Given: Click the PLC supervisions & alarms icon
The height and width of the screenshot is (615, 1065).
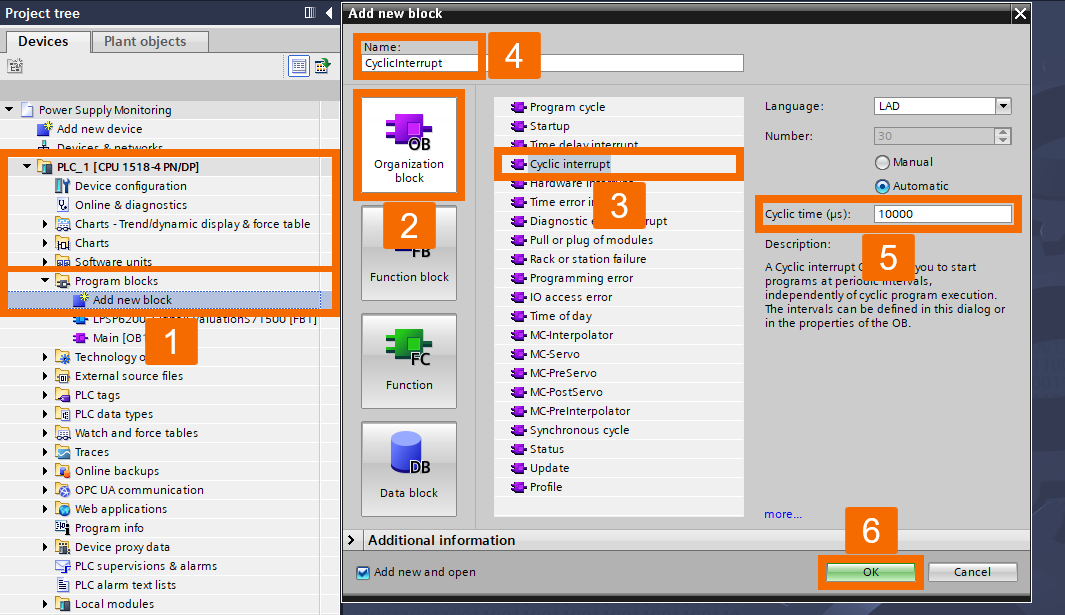Looking at the screenshot, I should pos(62,566).
